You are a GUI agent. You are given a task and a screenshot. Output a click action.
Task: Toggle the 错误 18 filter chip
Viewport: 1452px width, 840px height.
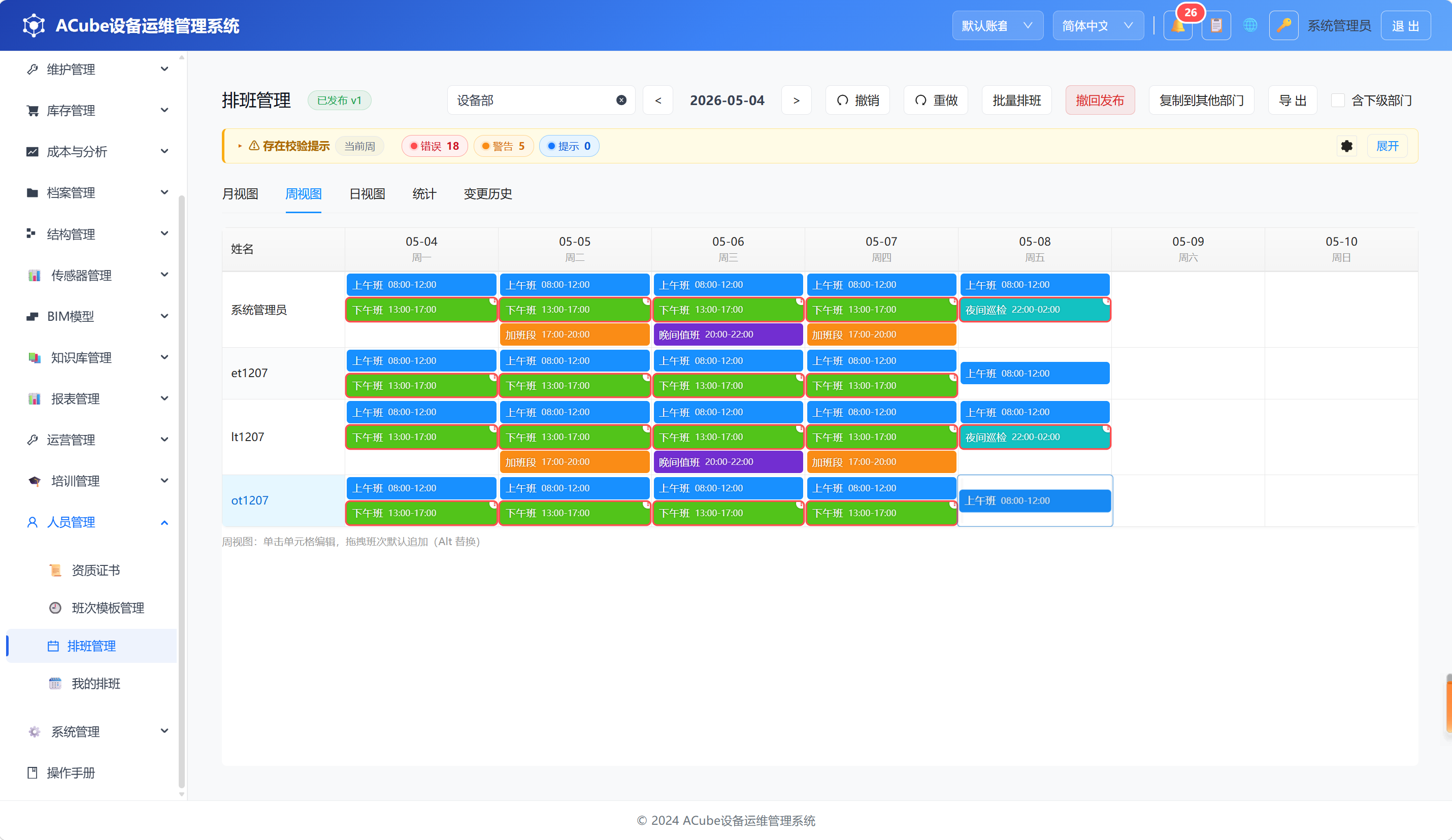pyautogui.click(x=435, y=146)
